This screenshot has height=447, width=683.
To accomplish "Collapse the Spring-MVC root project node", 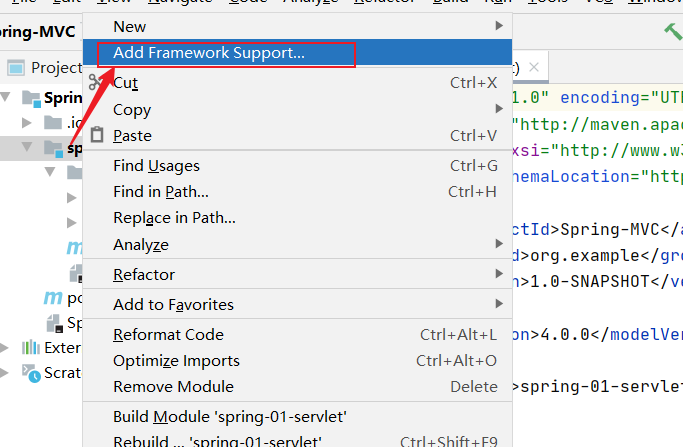I will (9, 98).
